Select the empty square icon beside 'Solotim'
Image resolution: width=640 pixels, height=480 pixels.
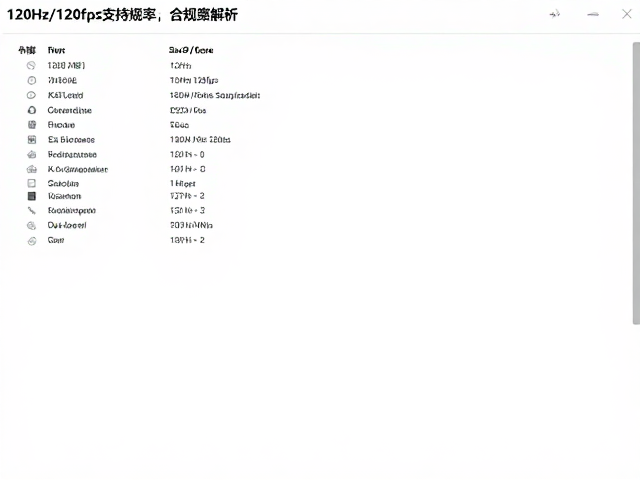point(31,183)
